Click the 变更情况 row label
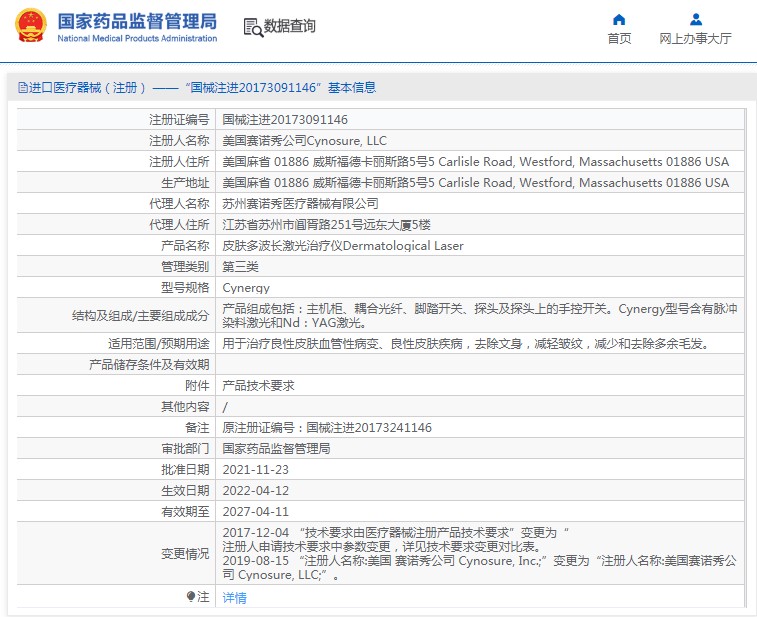 click(x=185, y=554)
